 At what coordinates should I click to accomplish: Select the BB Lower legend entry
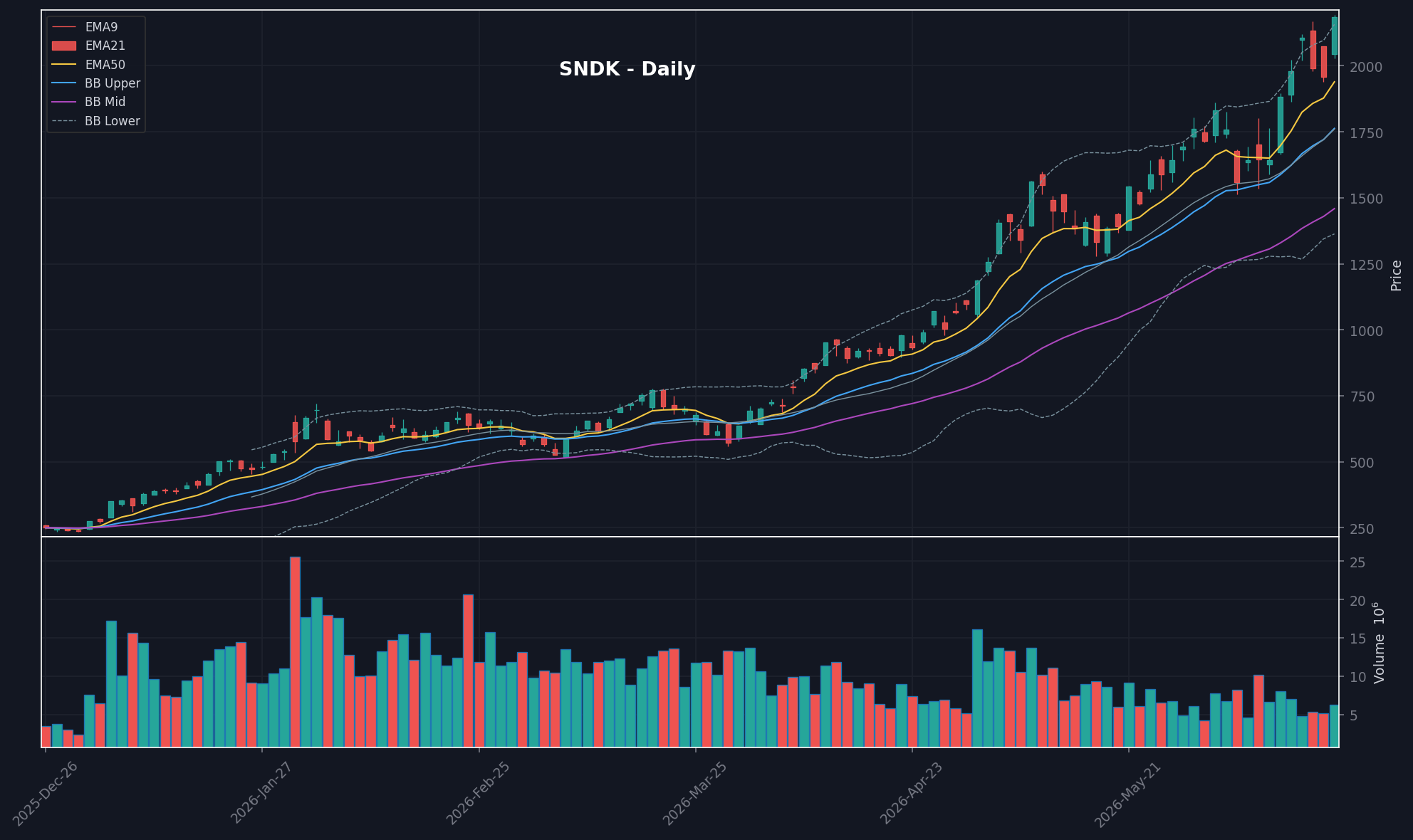tap(96, 121)
